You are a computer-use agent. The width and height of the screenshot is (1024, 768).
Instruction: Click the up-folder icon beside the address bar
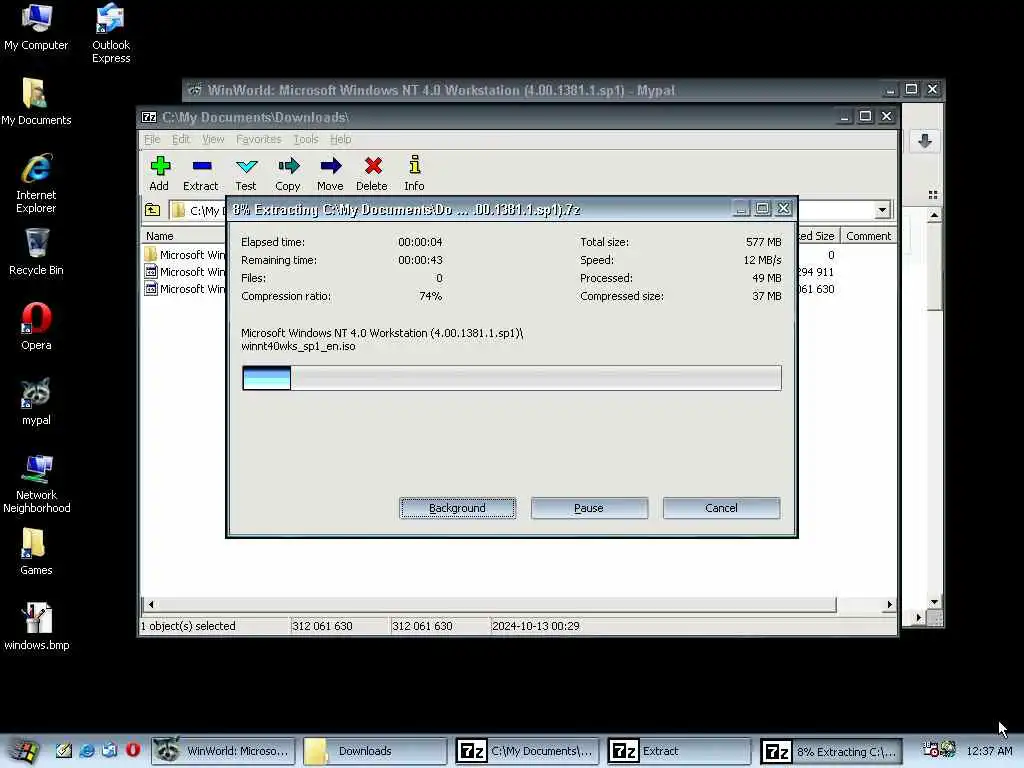pos(152,210)
